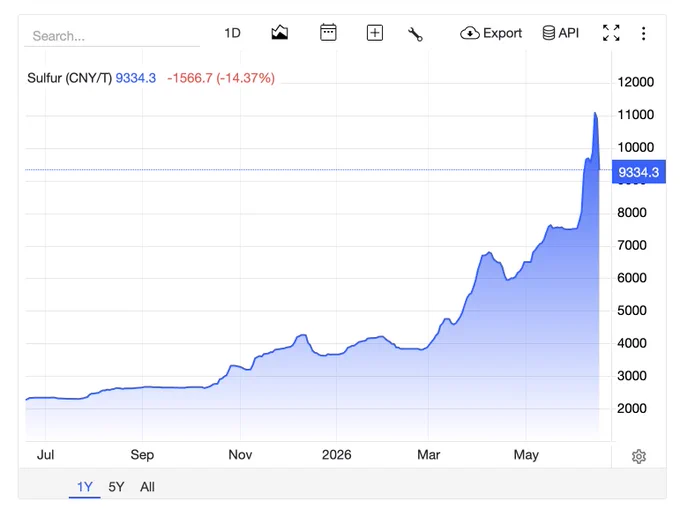Image resolution: width=680 pixels, height=517 pixels.
Task: Select the 1Y range tab
Action: [x=85, y=487]
